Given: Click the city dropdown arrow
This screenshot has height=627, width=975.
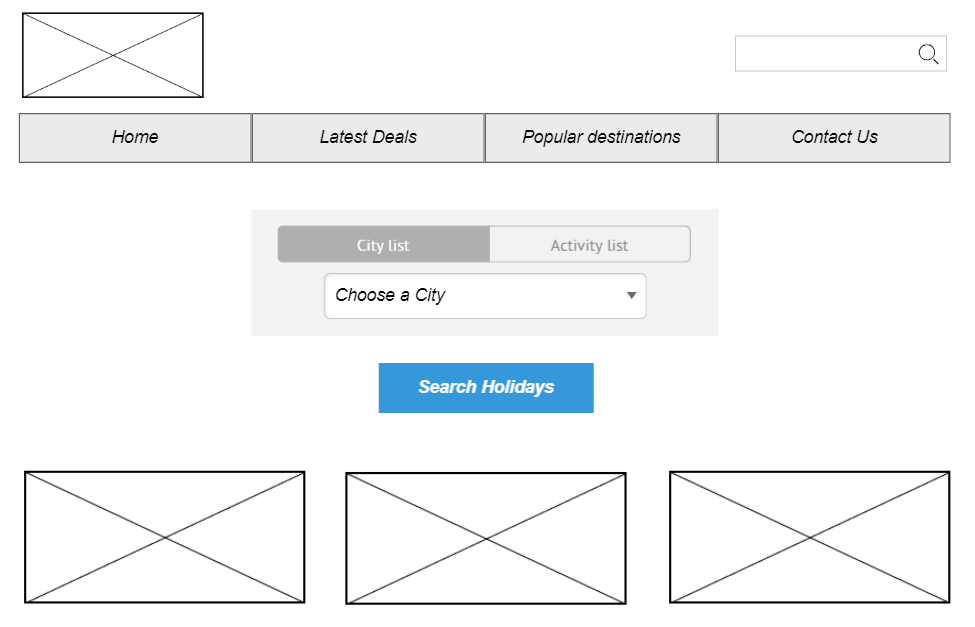Looking at the screenshot, I should pyautogui.click(x=631, y=296).
